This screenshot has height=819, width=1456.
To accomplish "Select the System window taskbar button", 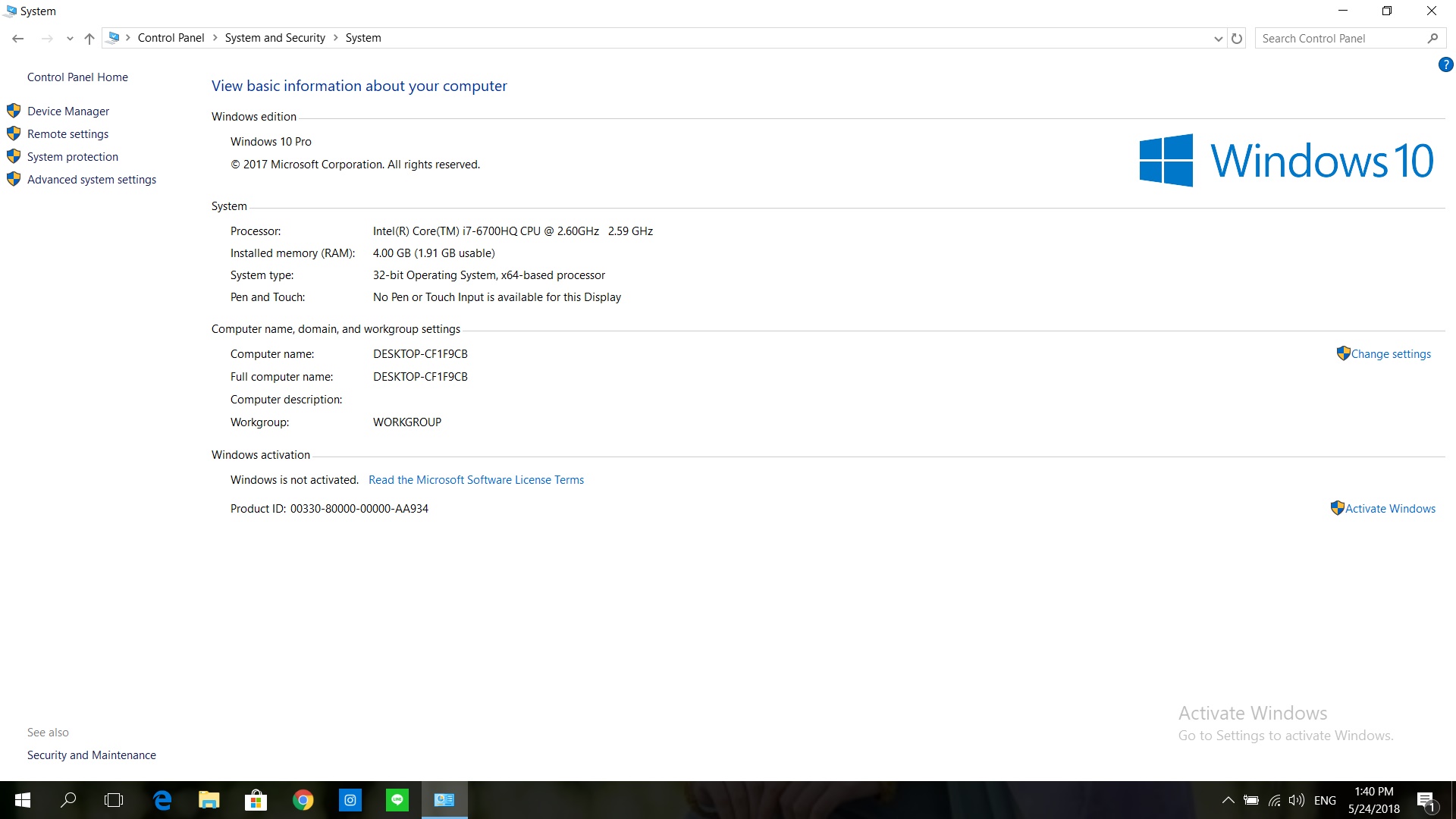I will [x=444, y=800].
